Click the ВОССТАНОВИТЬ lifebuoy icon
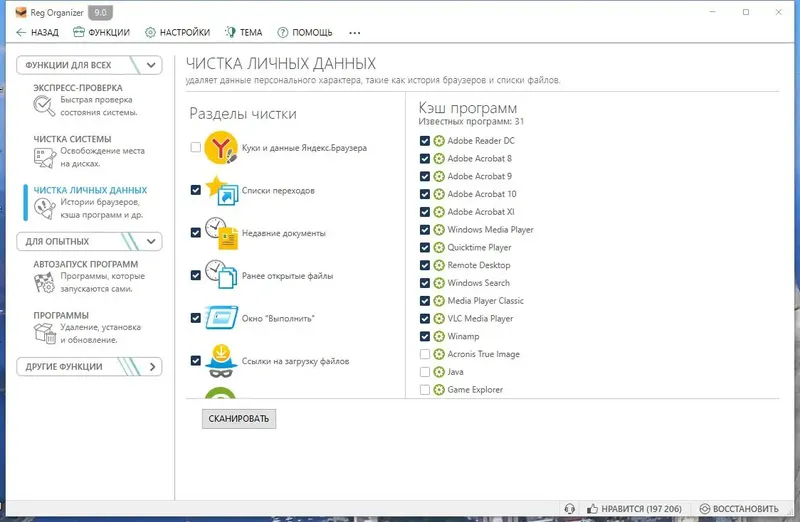Screen dimensions: 800x522 705,509
